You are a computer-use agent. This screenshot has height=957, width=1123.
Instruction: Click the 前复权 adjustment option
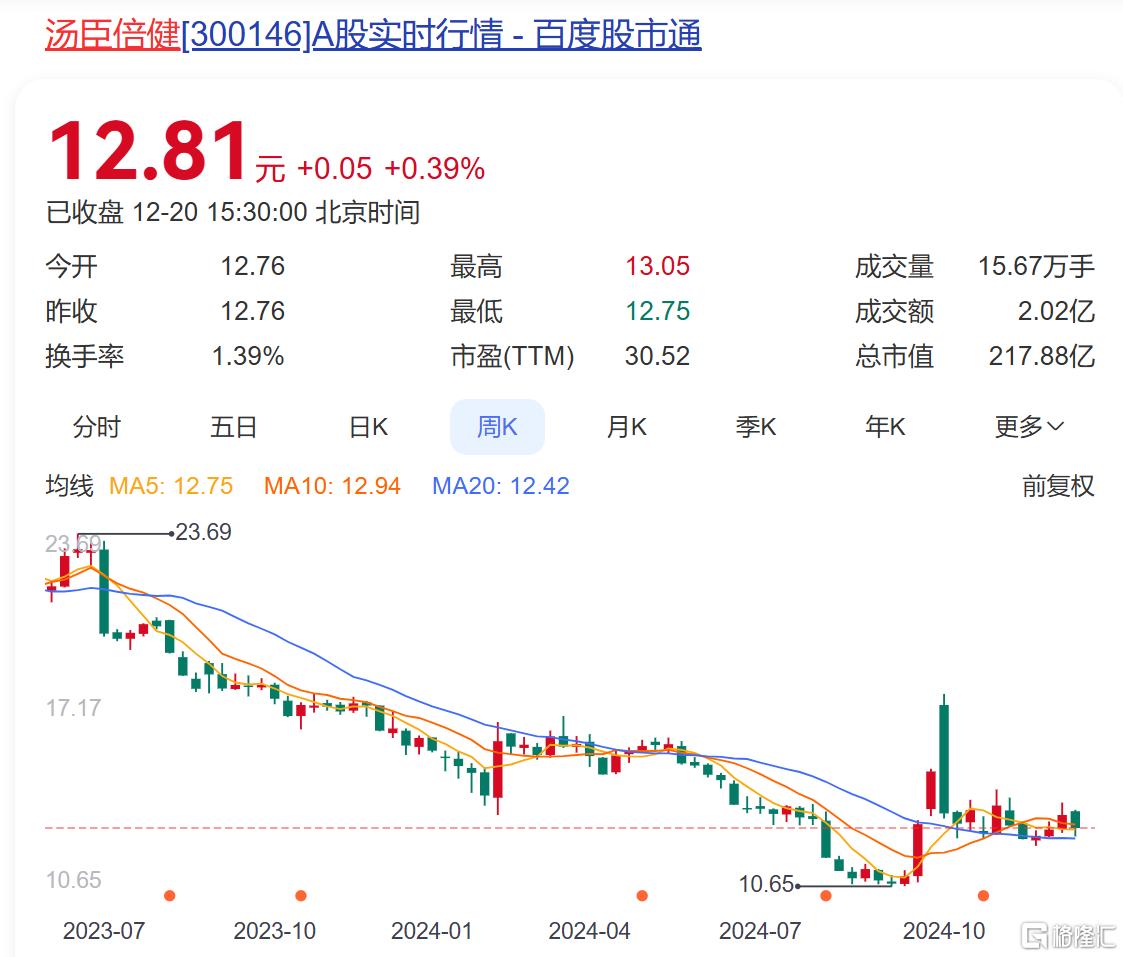(x=1058, y=486)
